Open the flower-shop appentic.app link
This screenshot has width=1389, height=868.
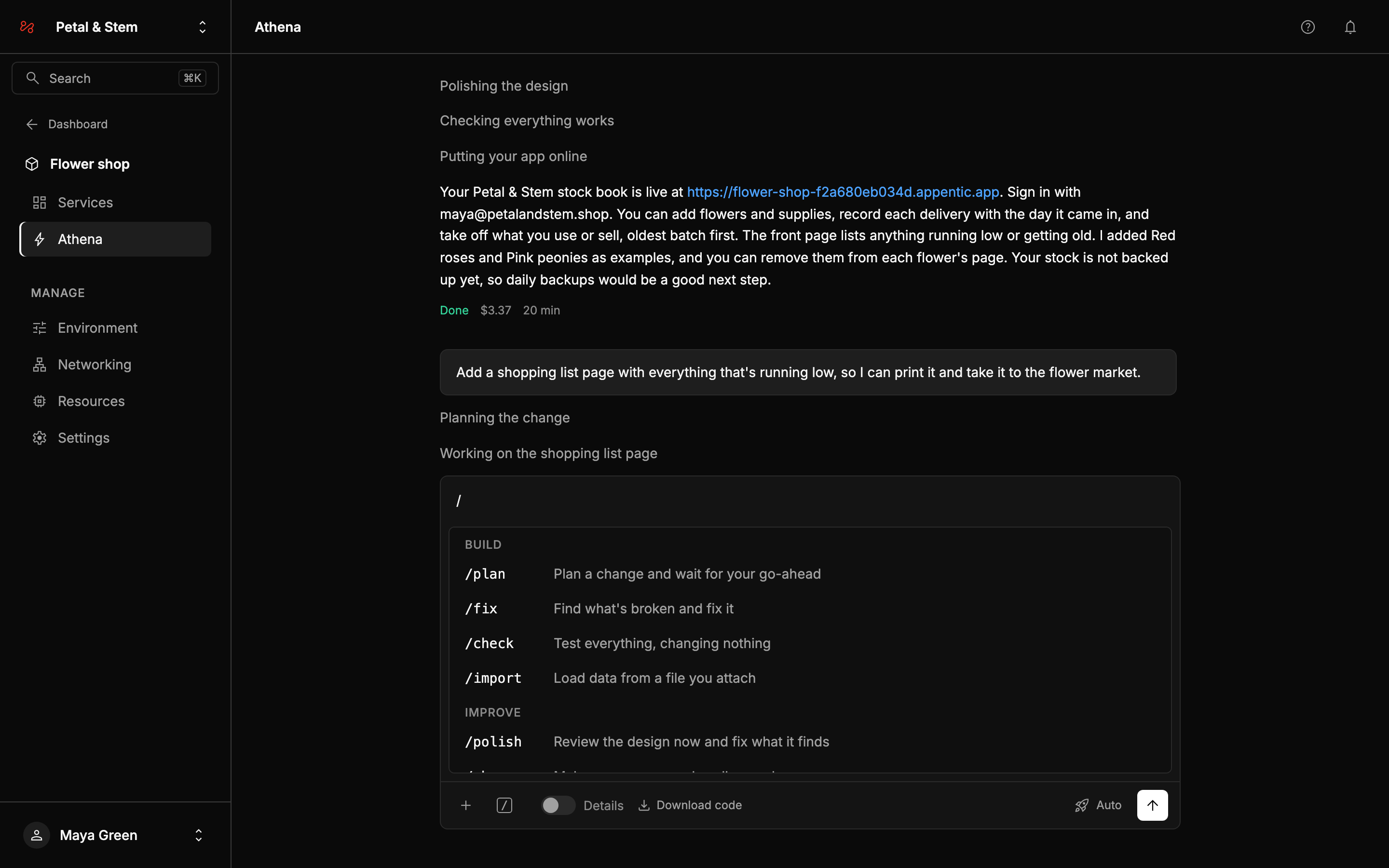[x=843, y=192]
